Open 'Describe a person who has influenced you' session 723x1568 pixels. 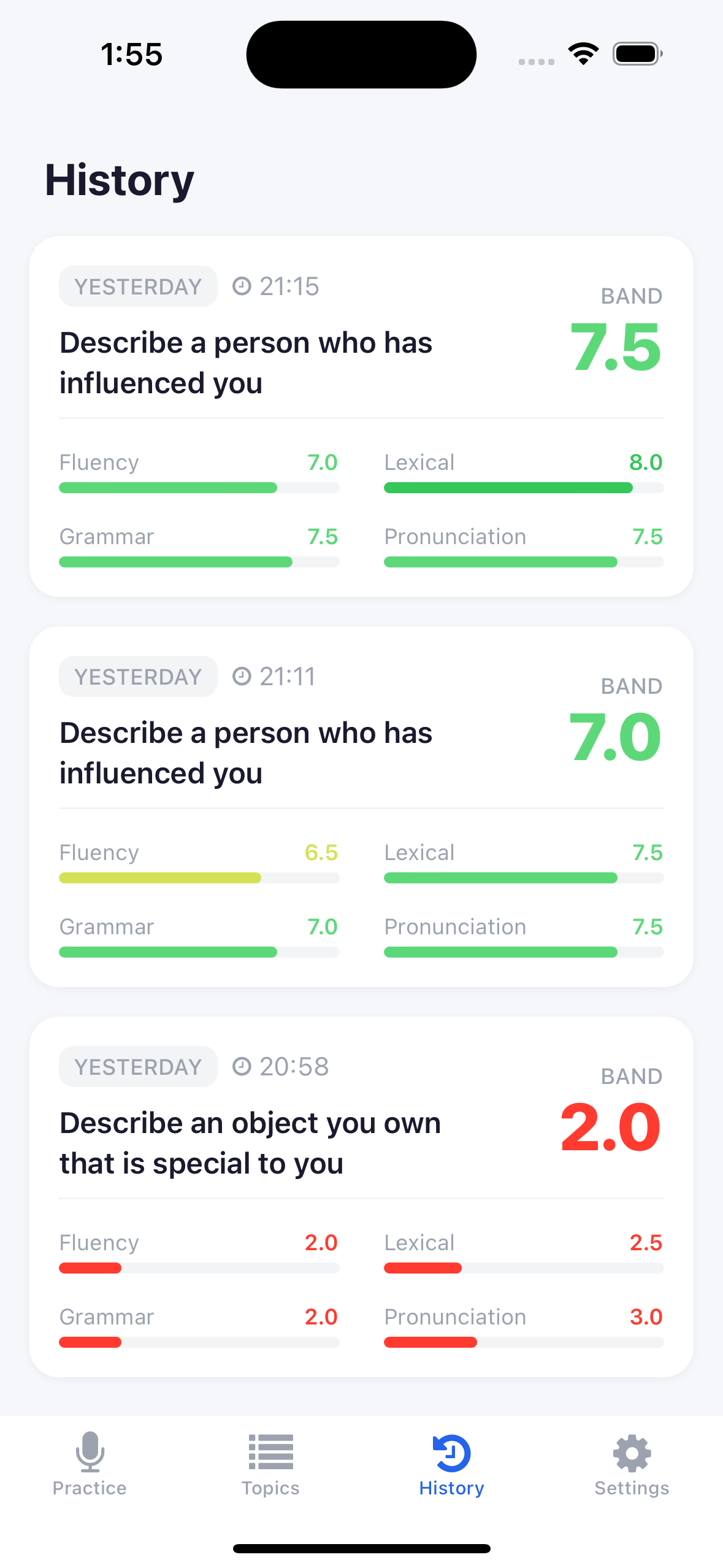tap(246, 362)
